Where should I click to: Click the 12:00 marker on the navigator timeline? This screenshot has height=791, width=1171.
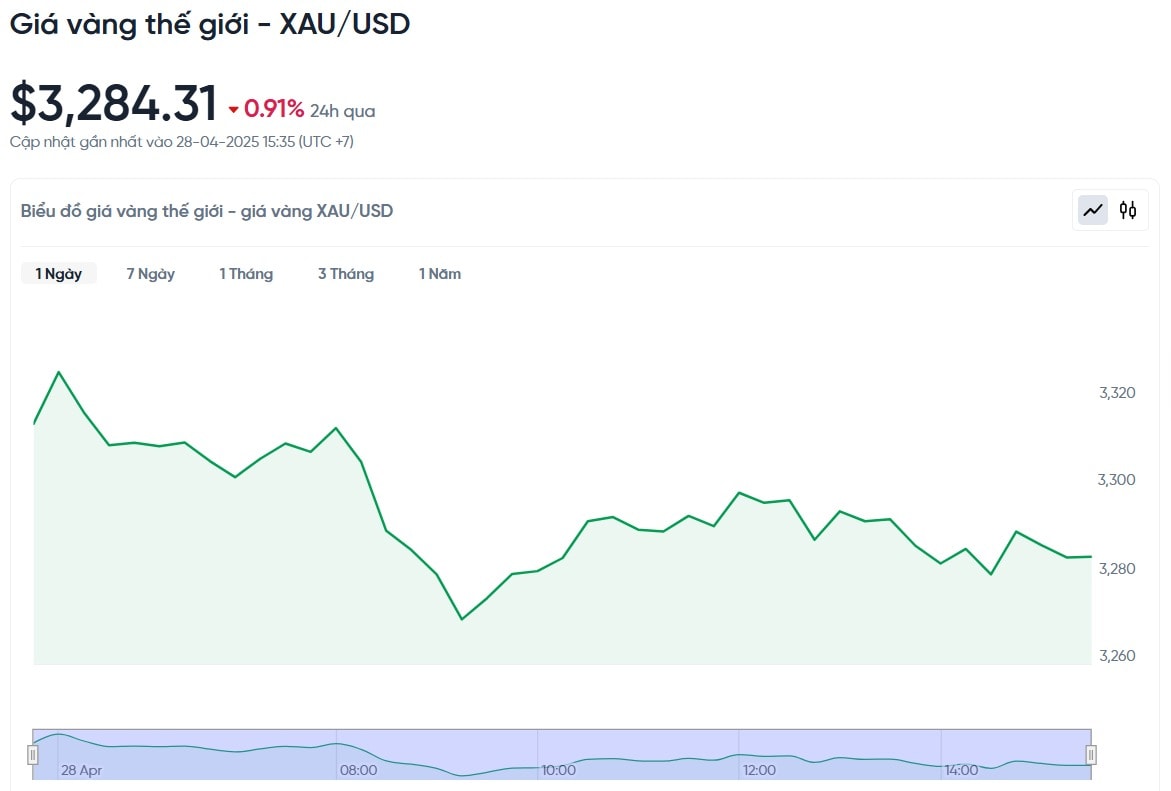[759, 770]
